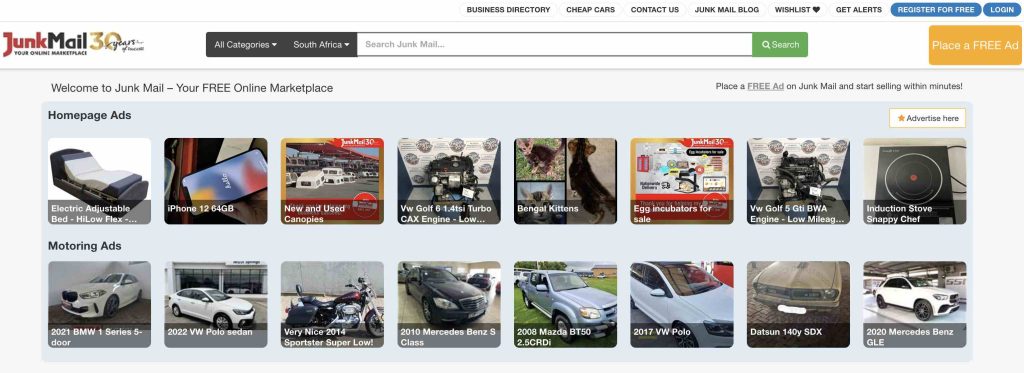
Task: Click the Homepage Ads heading
Action: (89, 116)
